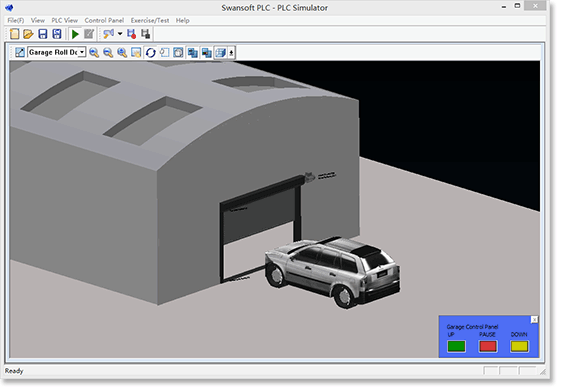The height and width of the screenshot is (389, 564).
Task: Click the green UP button
Action: (x=456, y=346)
